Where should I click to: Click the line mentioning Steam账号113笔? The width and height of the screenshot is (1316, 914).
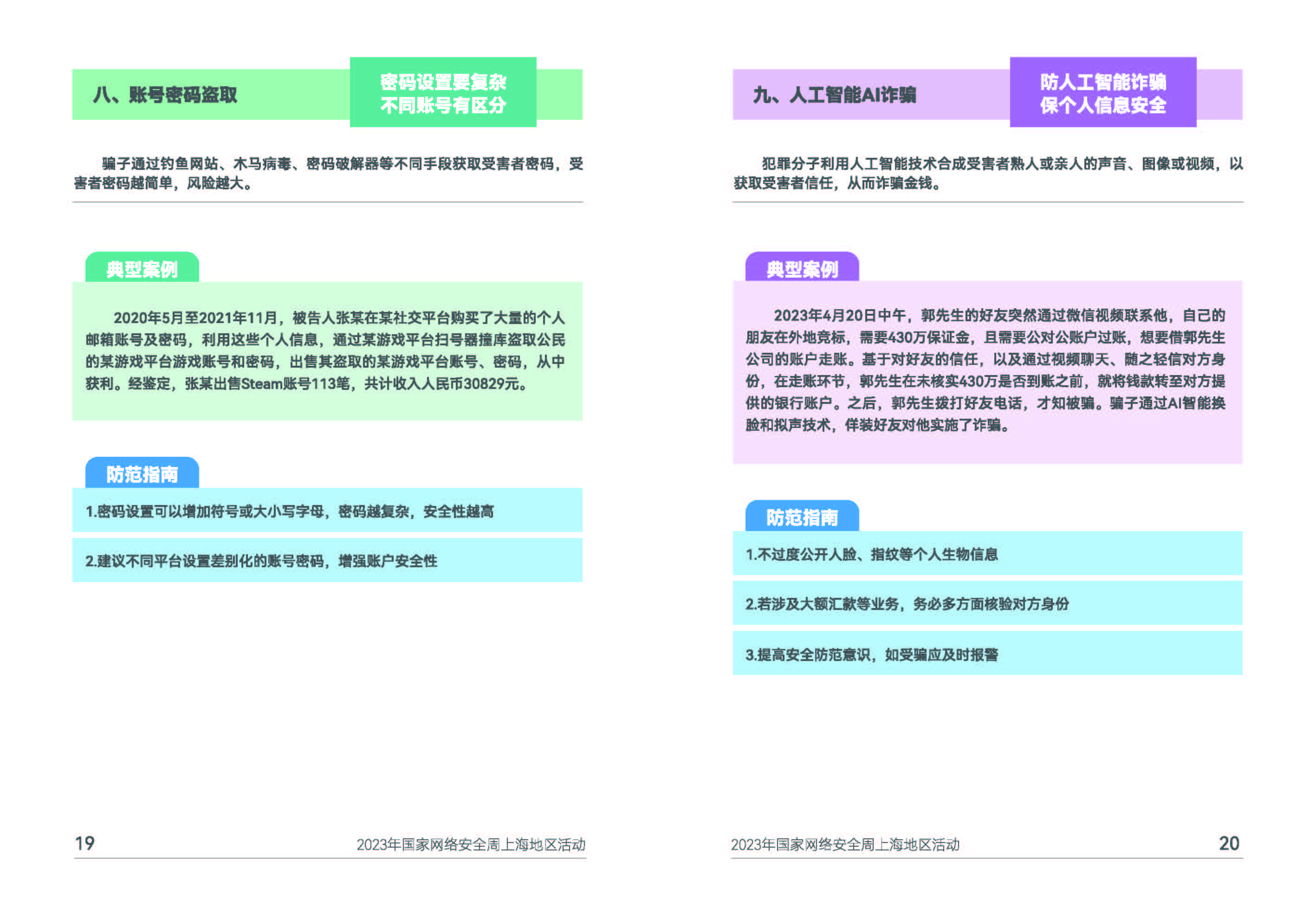click(306, 384)
